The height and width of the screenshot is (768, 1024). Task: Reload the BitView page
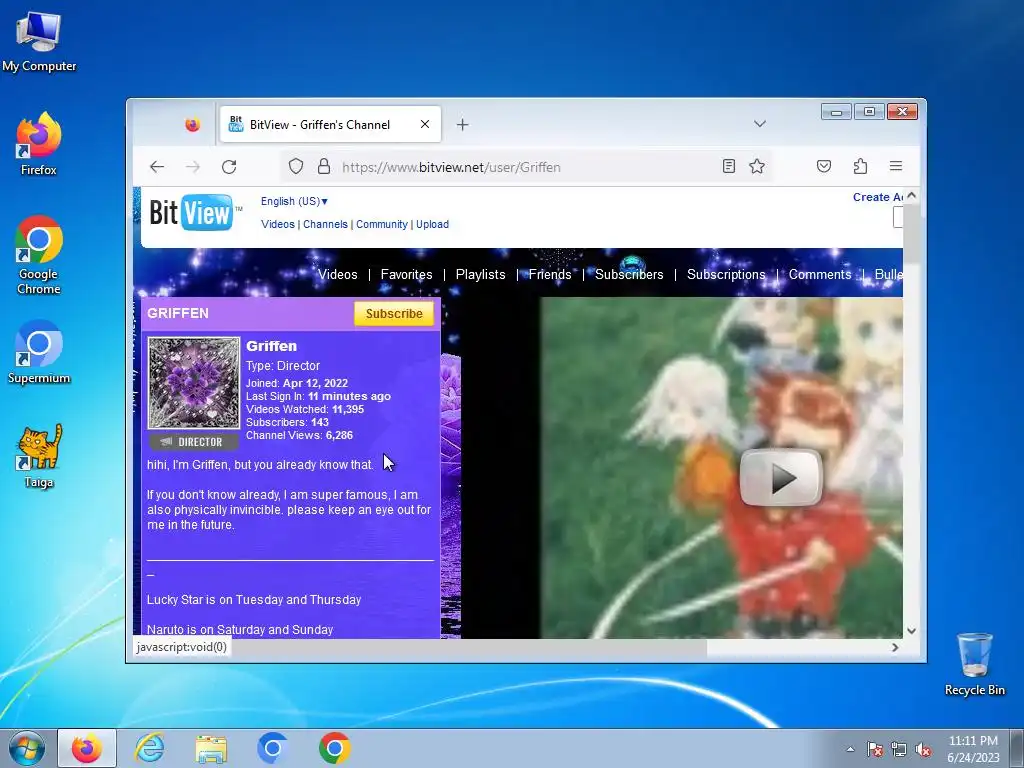click(229, 167)
